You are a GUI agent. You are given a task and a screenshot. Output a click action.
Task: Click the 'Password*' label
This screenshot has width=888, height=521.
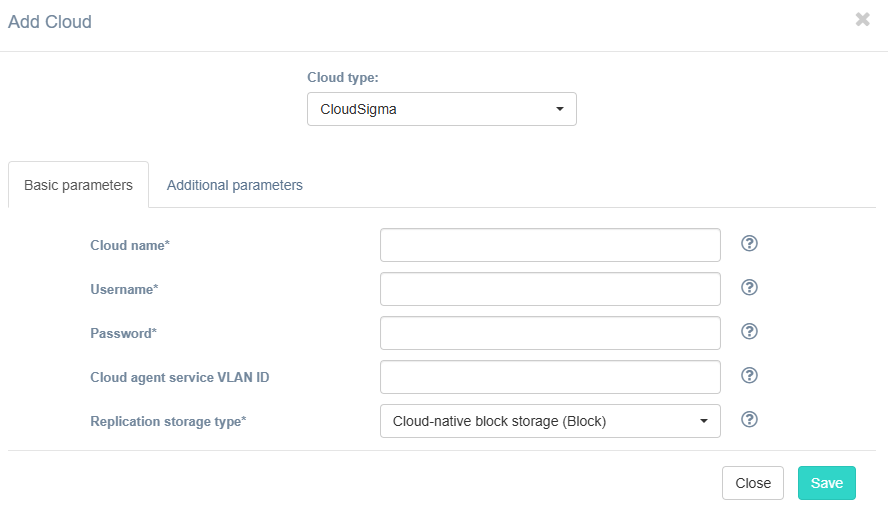point(123,333)
